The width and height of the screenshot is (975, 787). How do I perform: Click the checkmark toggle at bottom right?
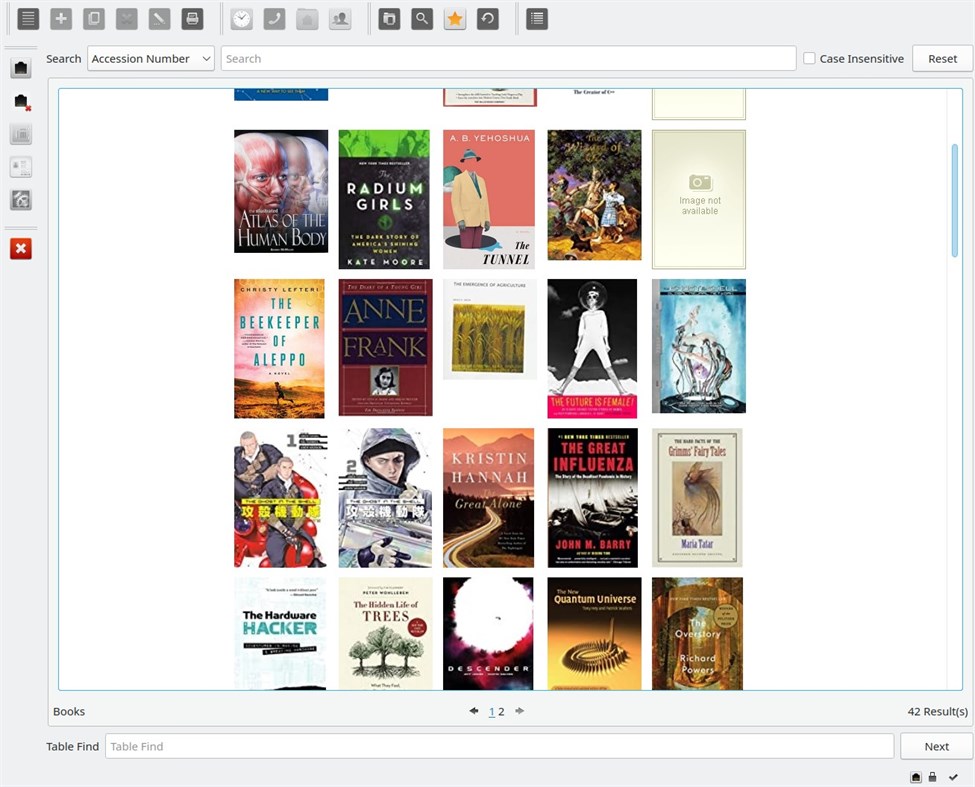(x=952, y=776)
